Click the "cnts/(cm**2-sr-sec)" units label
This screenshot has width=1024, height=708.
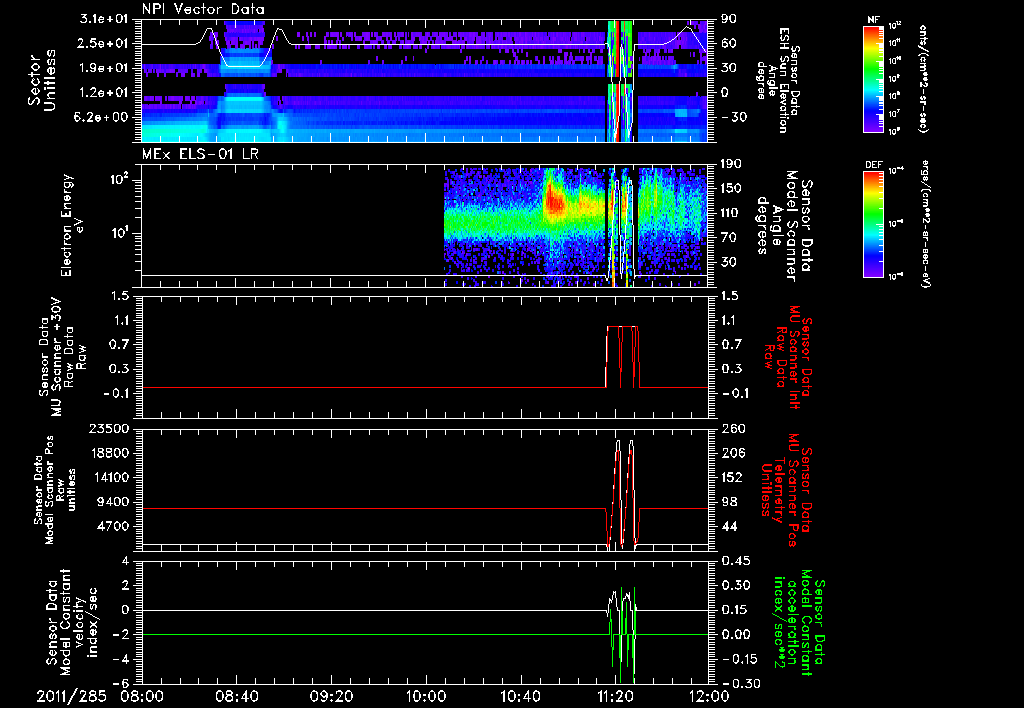coord(923,78)
